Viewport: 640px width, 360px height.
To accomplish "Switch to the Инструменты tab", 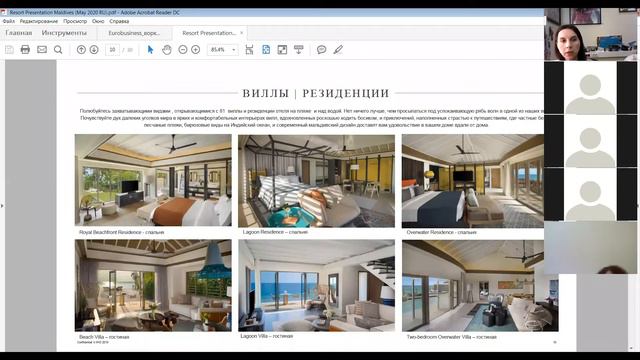I will coord(64,33).
